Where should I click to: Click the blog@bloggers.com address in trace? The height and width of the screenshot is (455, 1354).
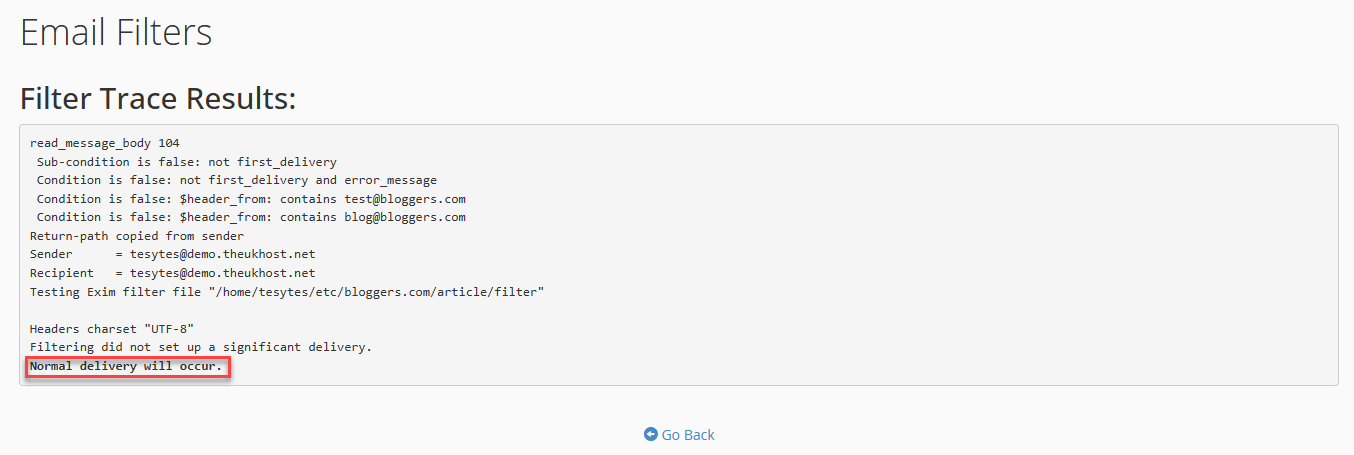[405, 217]
